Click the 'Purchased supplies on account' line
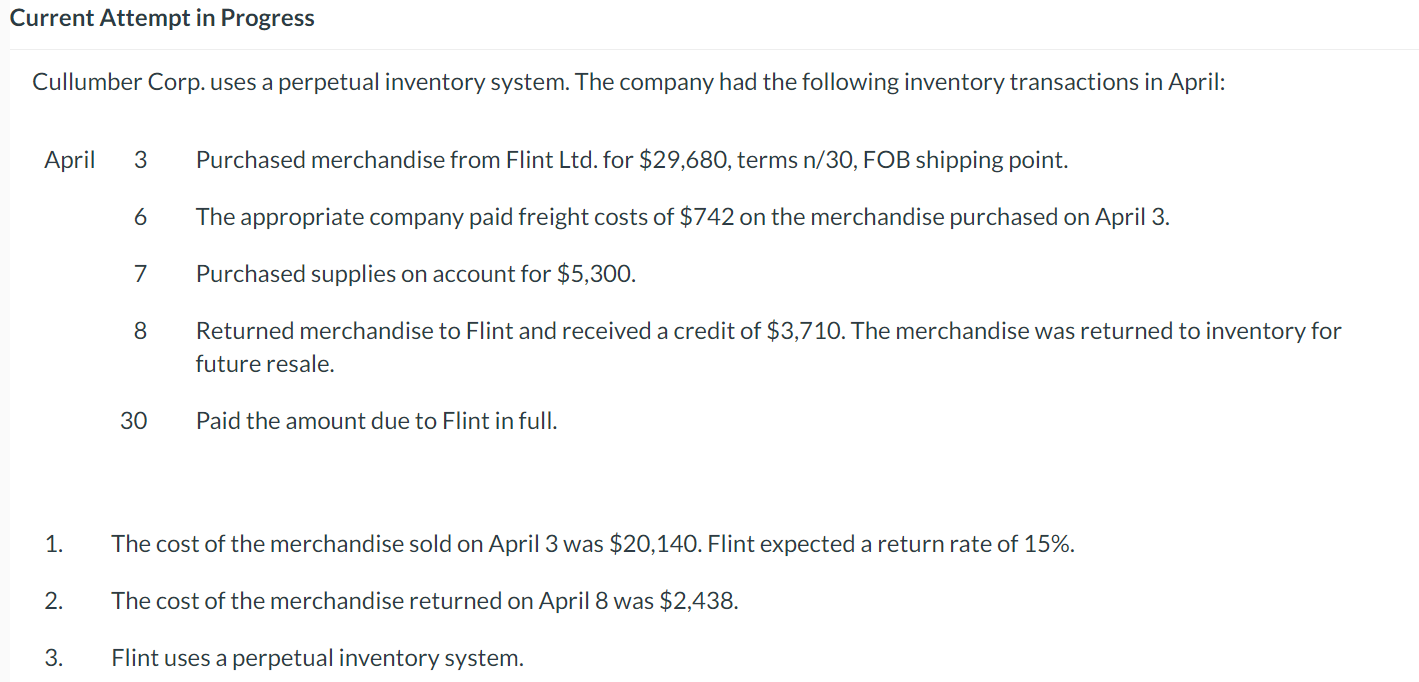The image size is (1419, 682). click(x=415, y=274)
